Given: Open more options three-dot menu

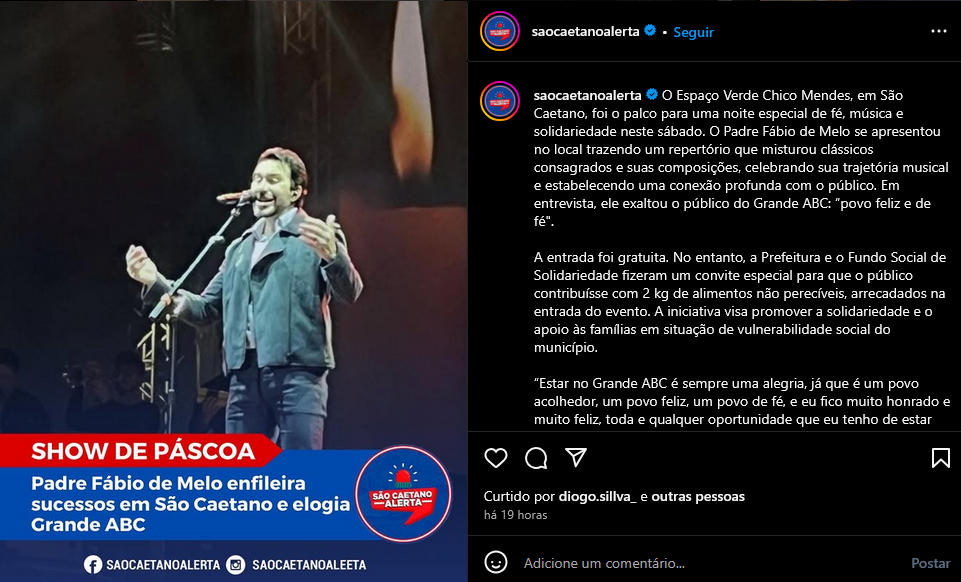Looking at the screenshot, I should pos(939,31).
